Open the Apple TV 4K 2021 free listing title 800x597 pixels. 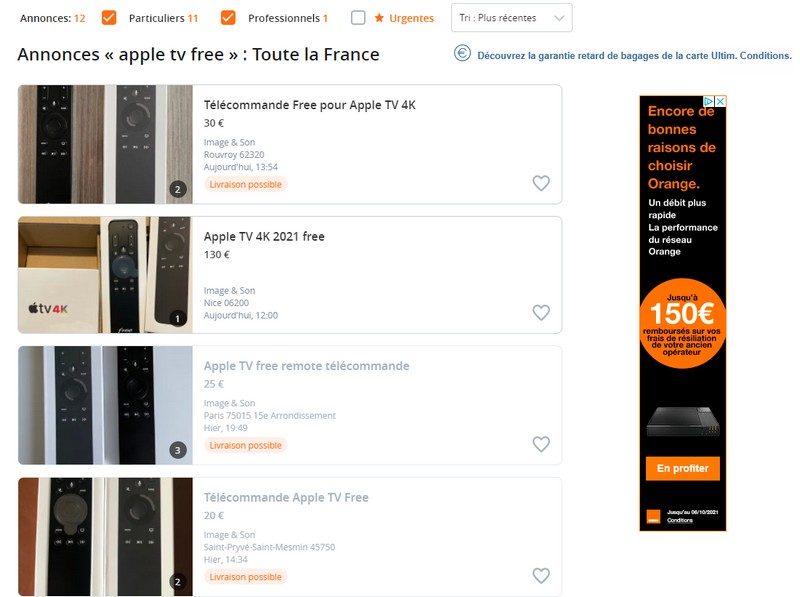point(264,237)
